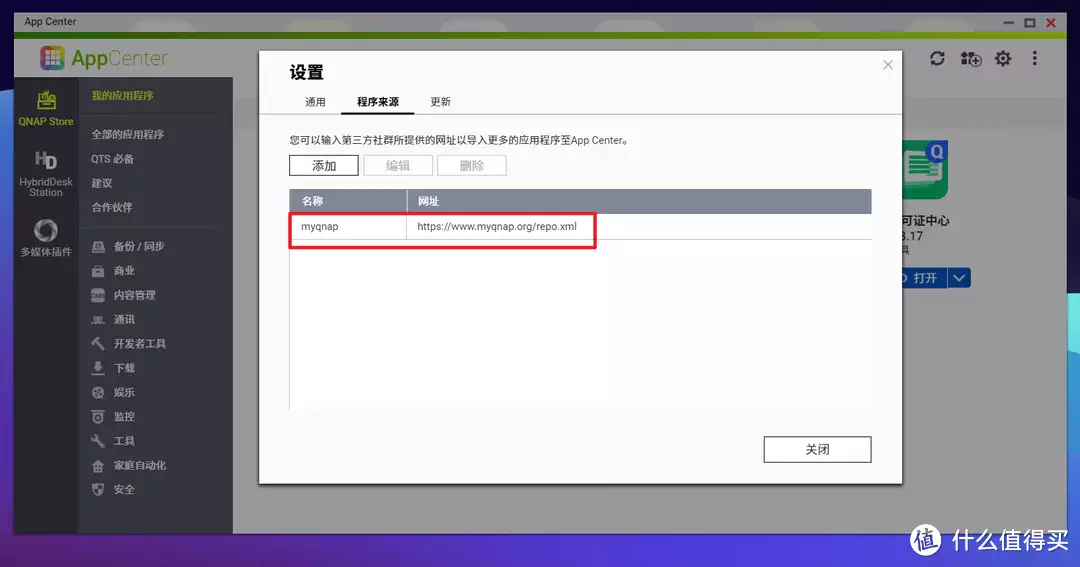Open the QNAP Store sidebar icon
Screen dimensions: 1080x567
pos(46,101)
